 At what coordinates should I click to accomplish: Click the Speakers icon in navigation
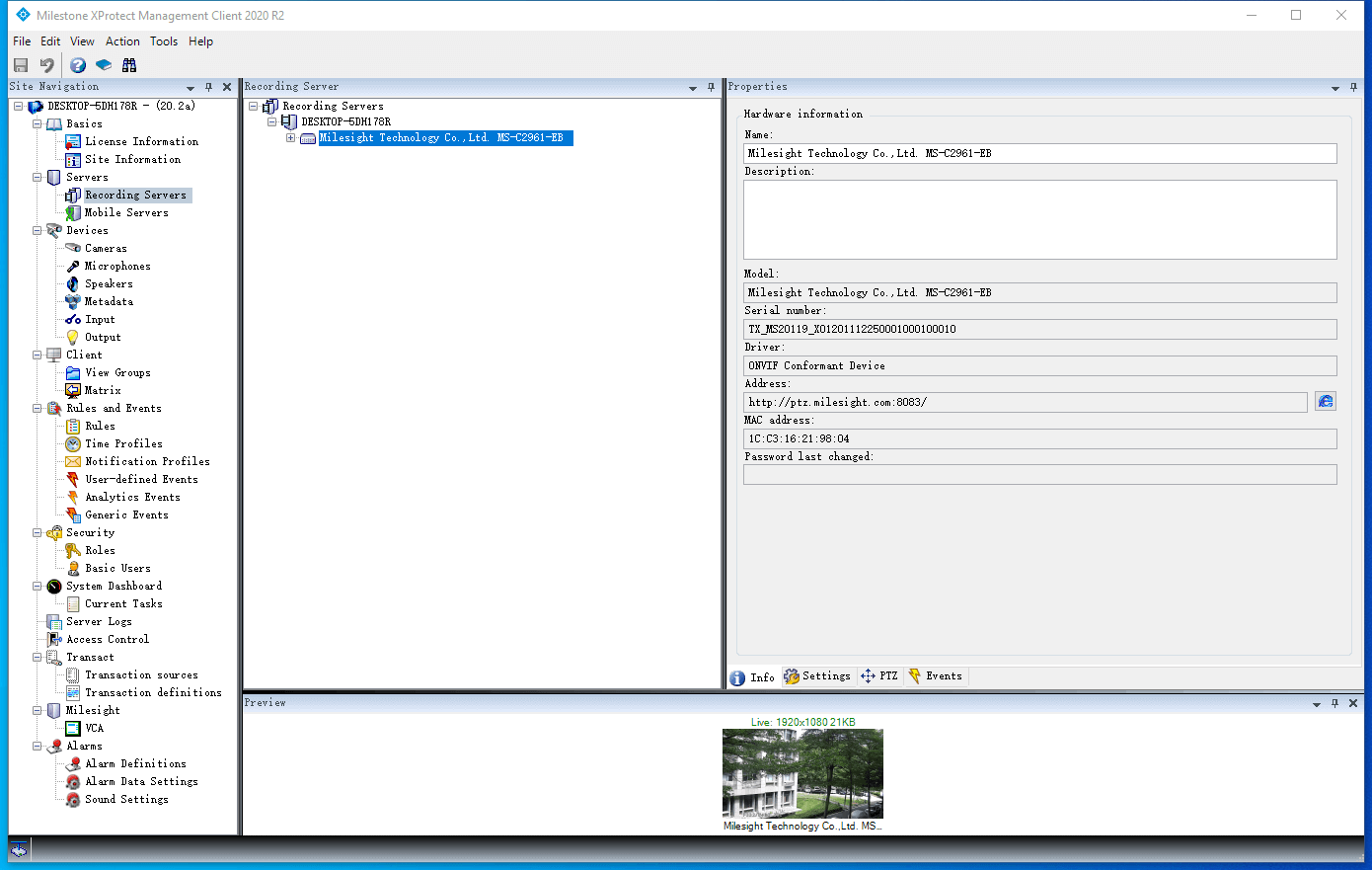pyautogui.click(x=73, y=283)
